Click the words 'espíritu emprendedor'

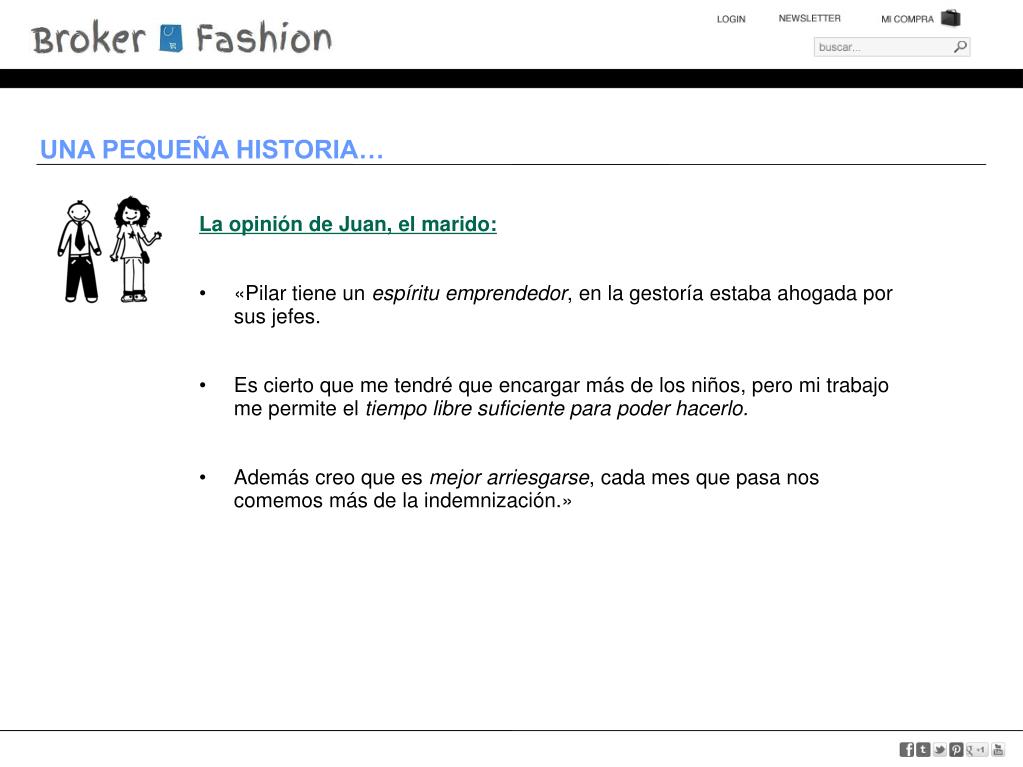tap(470, 293)
